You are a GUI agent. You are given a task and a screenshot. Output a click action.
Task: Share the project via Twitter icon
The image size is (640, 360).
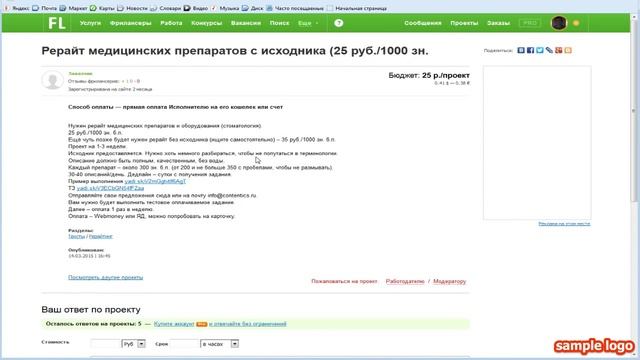coord(540,50)
